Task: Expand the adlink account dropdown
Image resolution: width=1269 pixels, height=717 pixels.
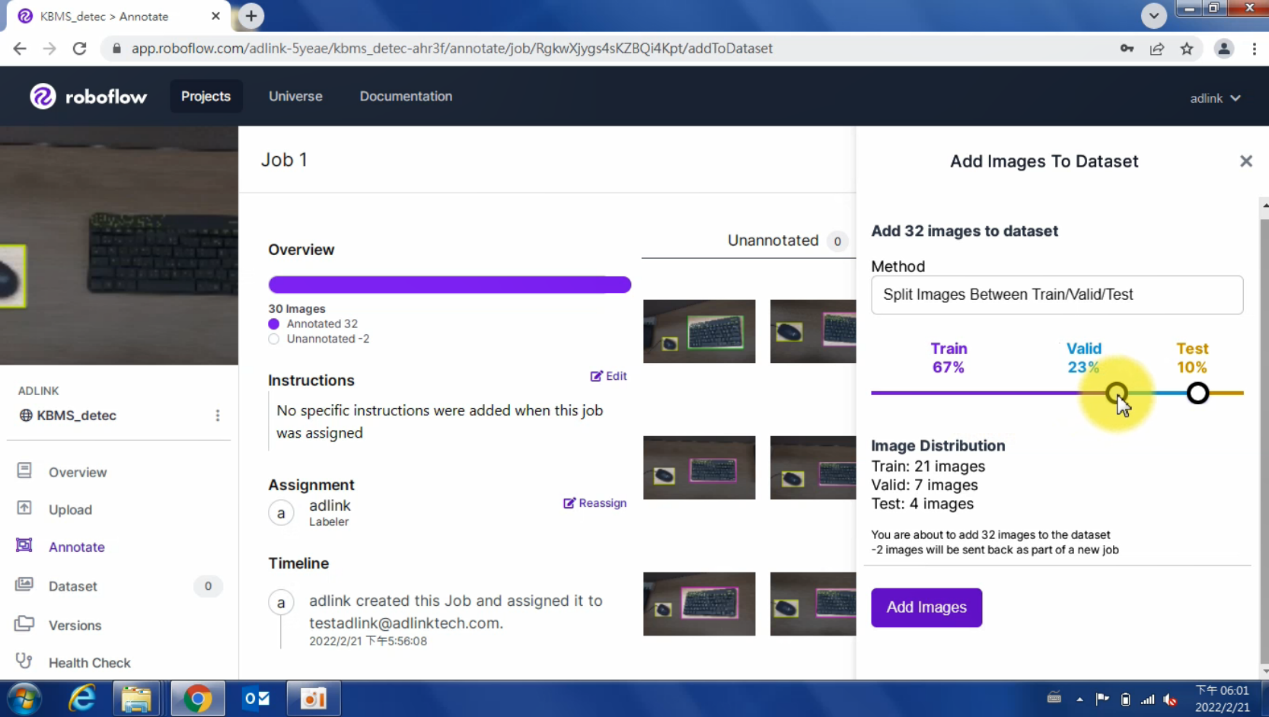Action: [x=1215, y=98]
